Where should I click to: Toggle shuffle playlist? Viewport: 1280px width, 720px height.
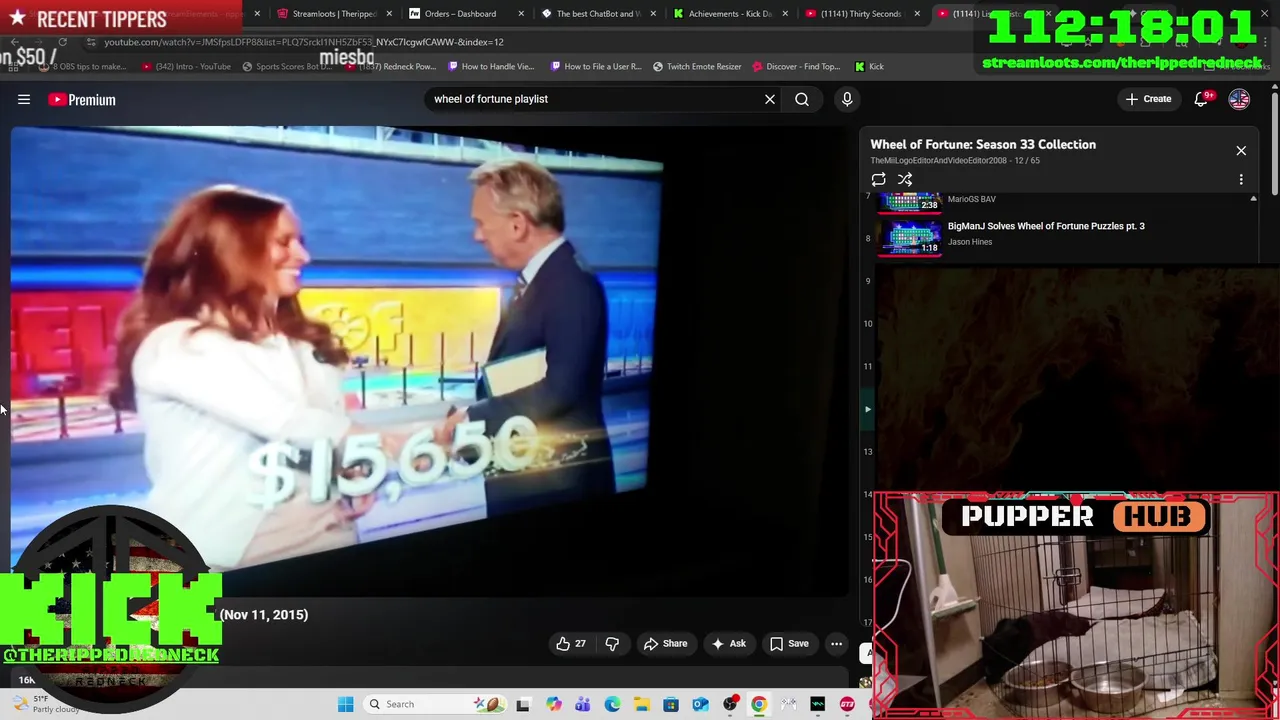905,180
